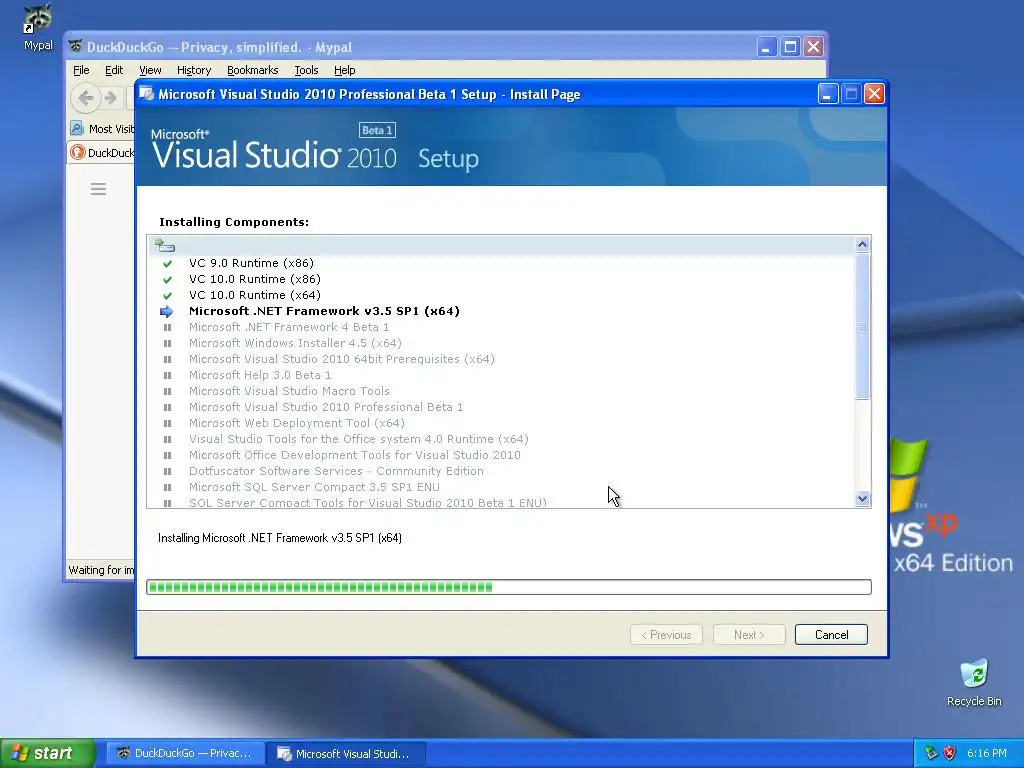Image resolution: width=1024 pixels, height=768 pixels.
Task: Click the taskbar clock showing 6:16 PM
Action: click(986, 753)
